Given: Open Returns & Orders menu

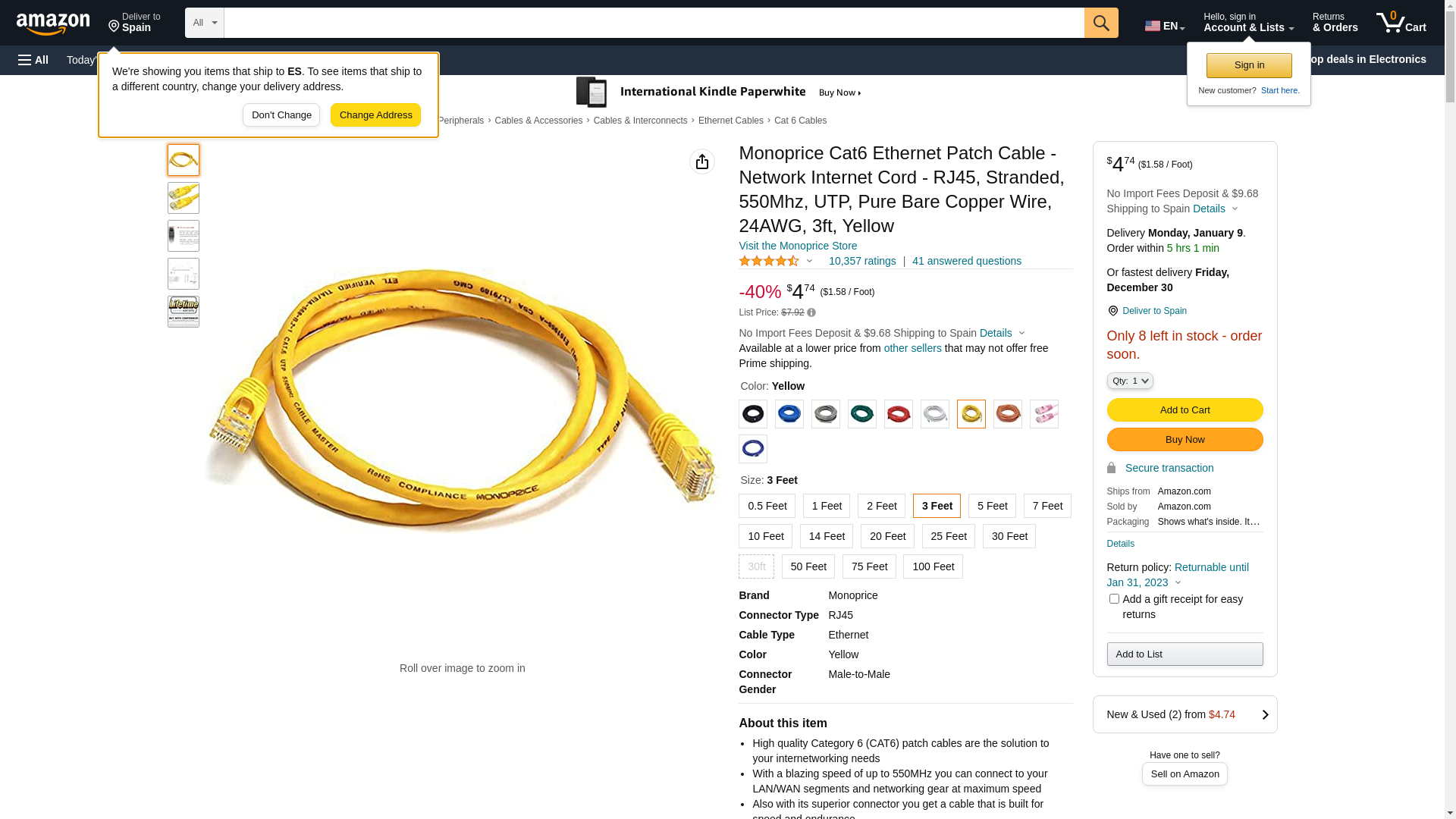Looking at the screenshot, I should (1335, 23).
